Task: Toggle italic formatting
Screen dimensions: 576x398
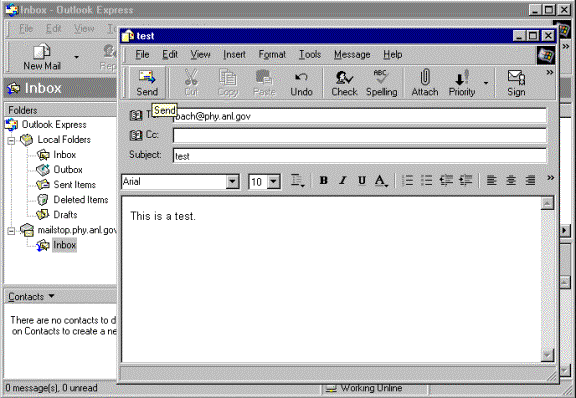Action: (x=342, y=180)
